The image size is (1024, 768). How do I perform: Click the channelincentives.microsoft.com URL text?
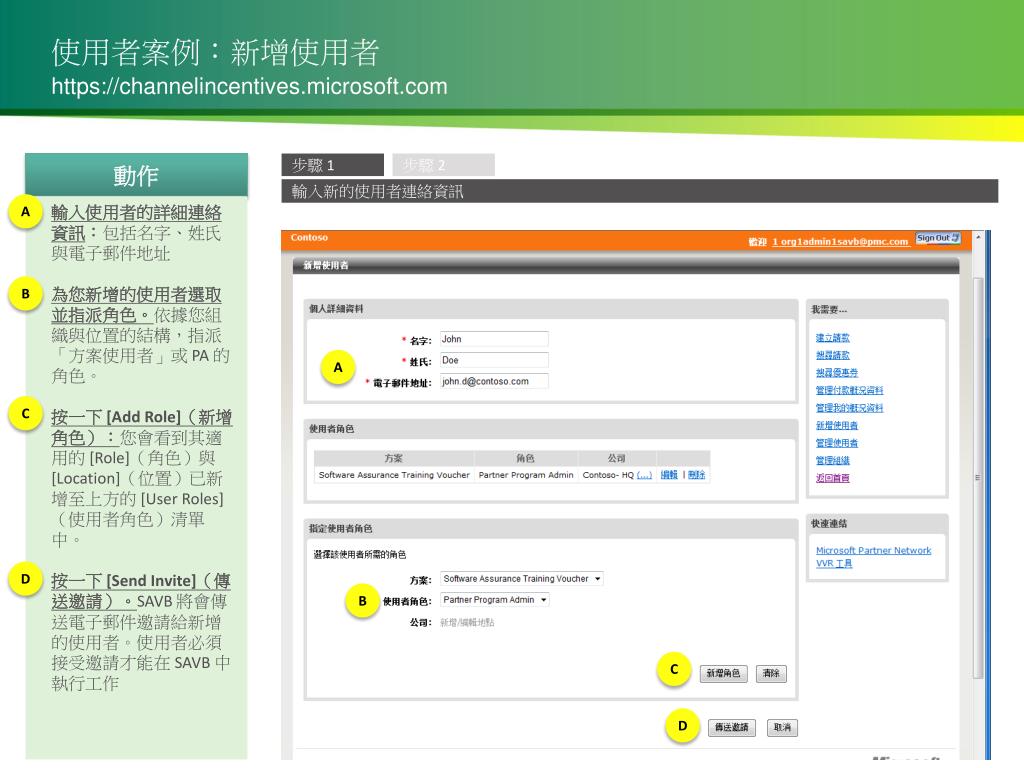(x=249, y=86)
